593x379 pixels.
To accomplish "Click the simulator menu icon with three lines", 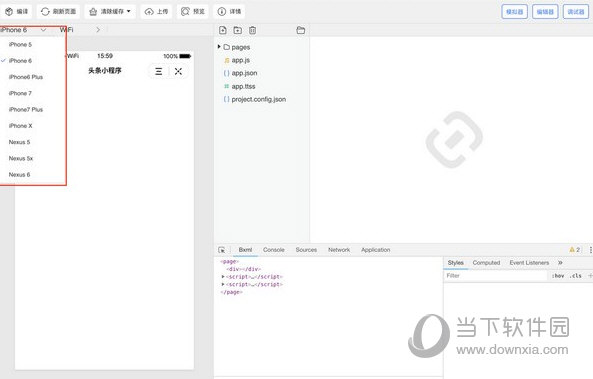I will pos(158,71).
